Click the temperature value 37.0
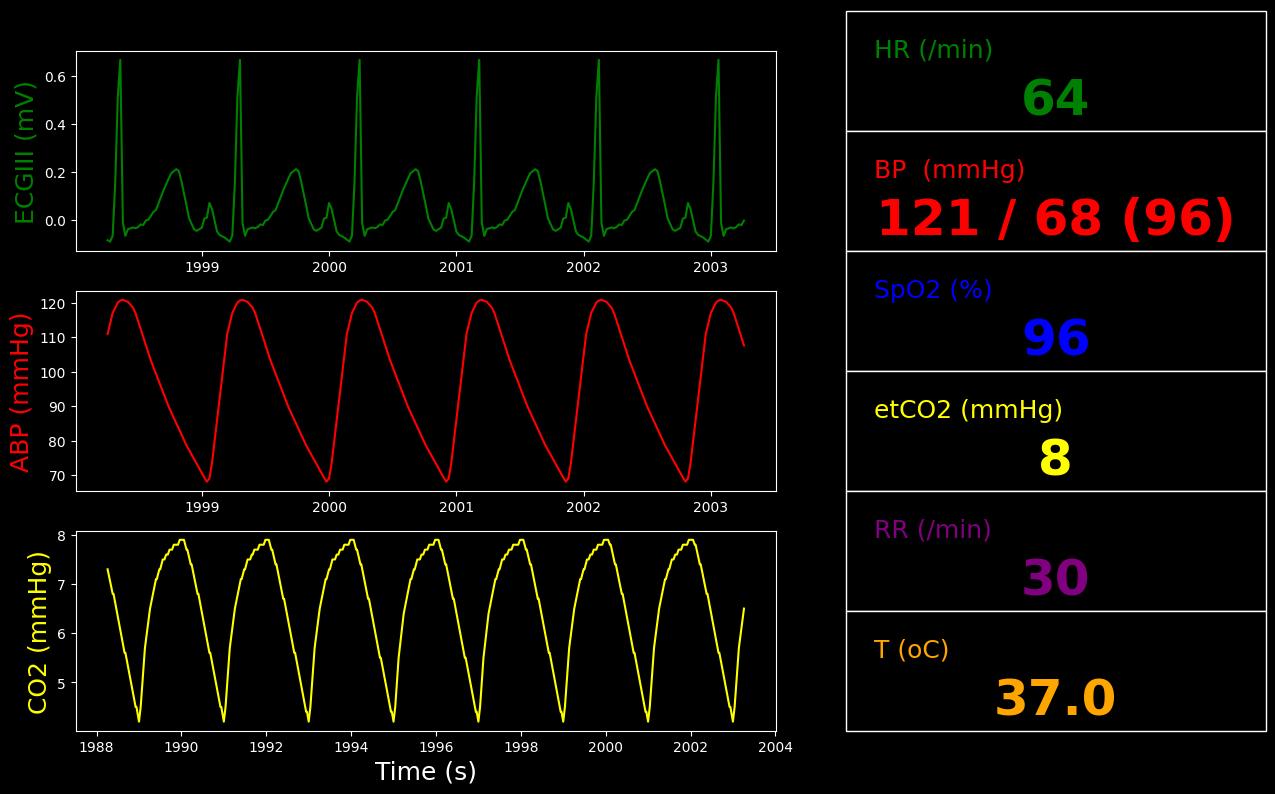This screenshot has width=1275, height=794. (x=1054, y=700)
